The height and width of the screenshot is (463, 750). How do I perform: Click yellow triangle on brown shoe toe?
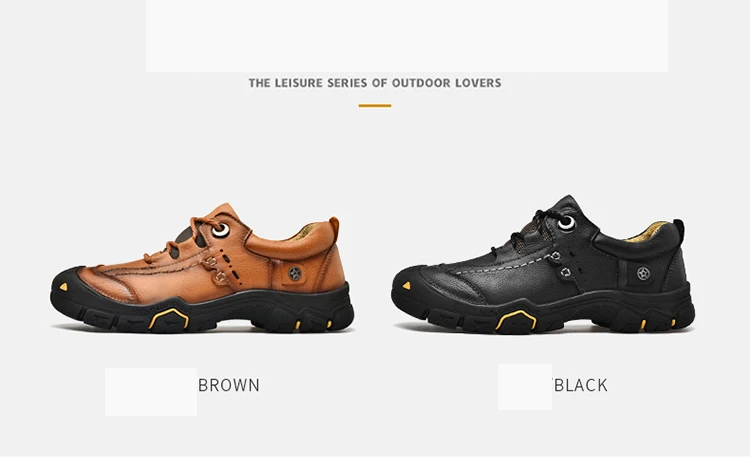64,287
